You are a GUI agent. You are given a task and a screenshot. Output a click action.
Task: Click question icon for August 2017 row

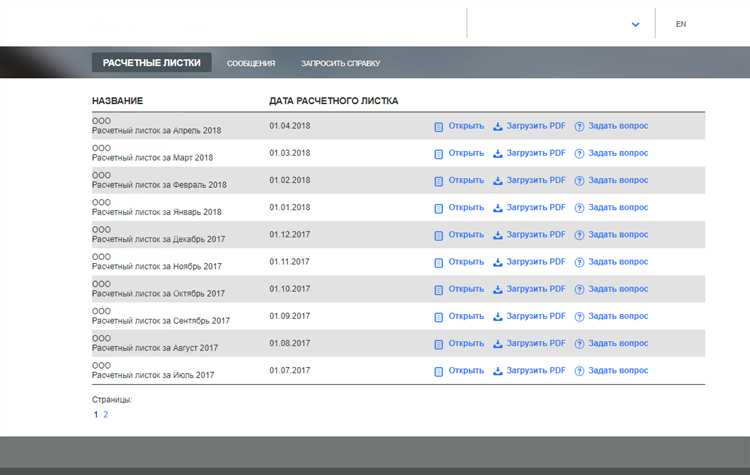pos(579,343)
